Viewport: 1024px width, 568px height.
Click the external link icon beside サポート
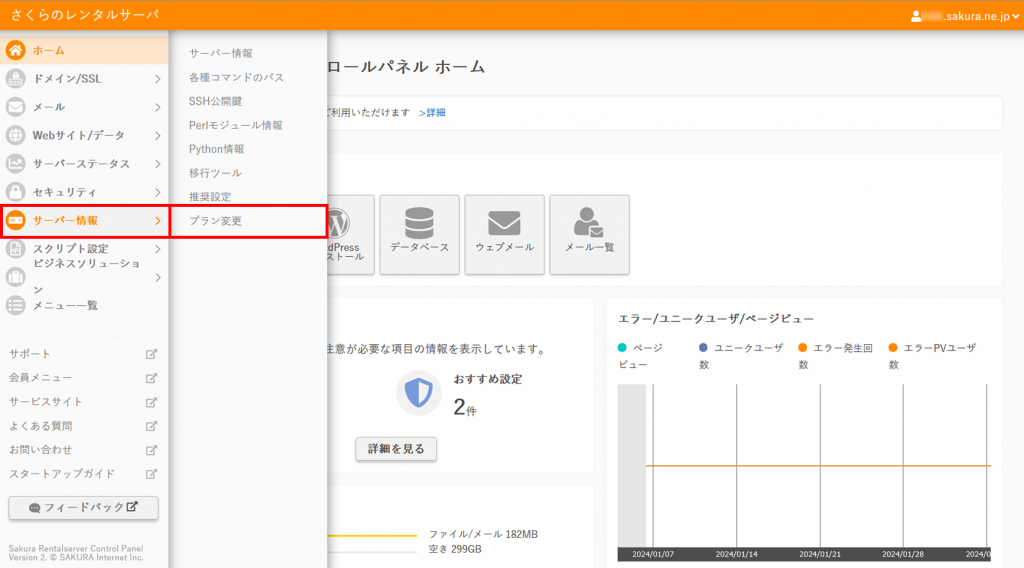tap(152, 354)
